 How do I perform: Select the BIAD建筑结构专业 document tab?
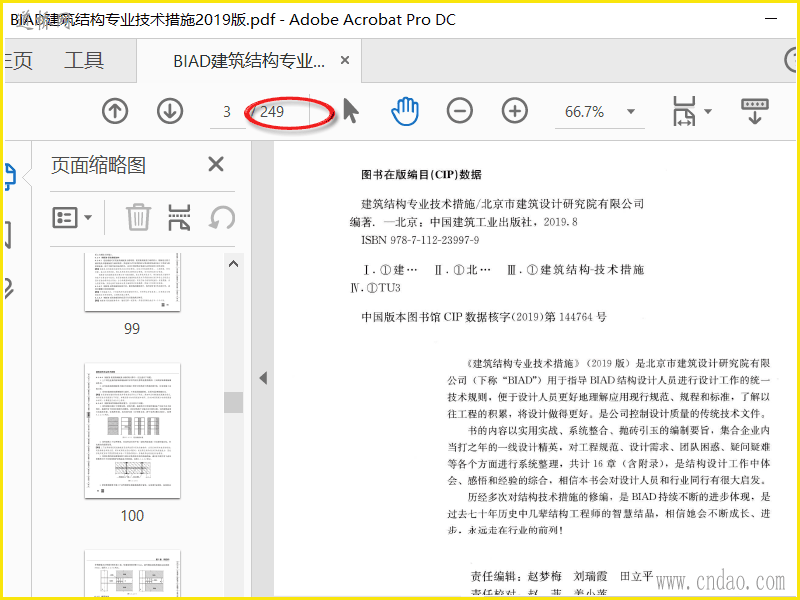click(249, 61)
